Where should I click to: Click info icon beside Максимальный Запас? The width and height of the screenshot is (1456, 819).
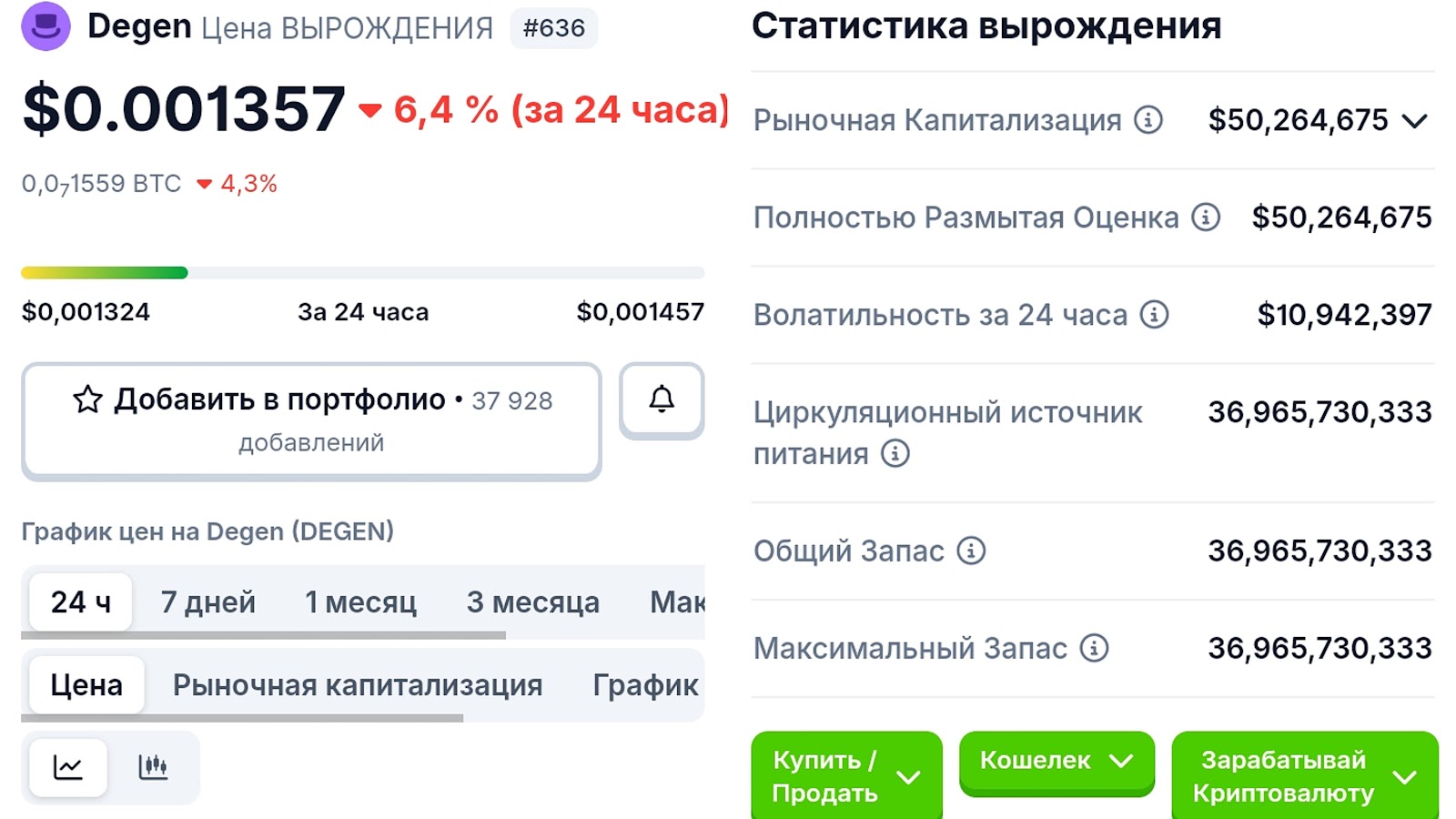[1094, 648]
